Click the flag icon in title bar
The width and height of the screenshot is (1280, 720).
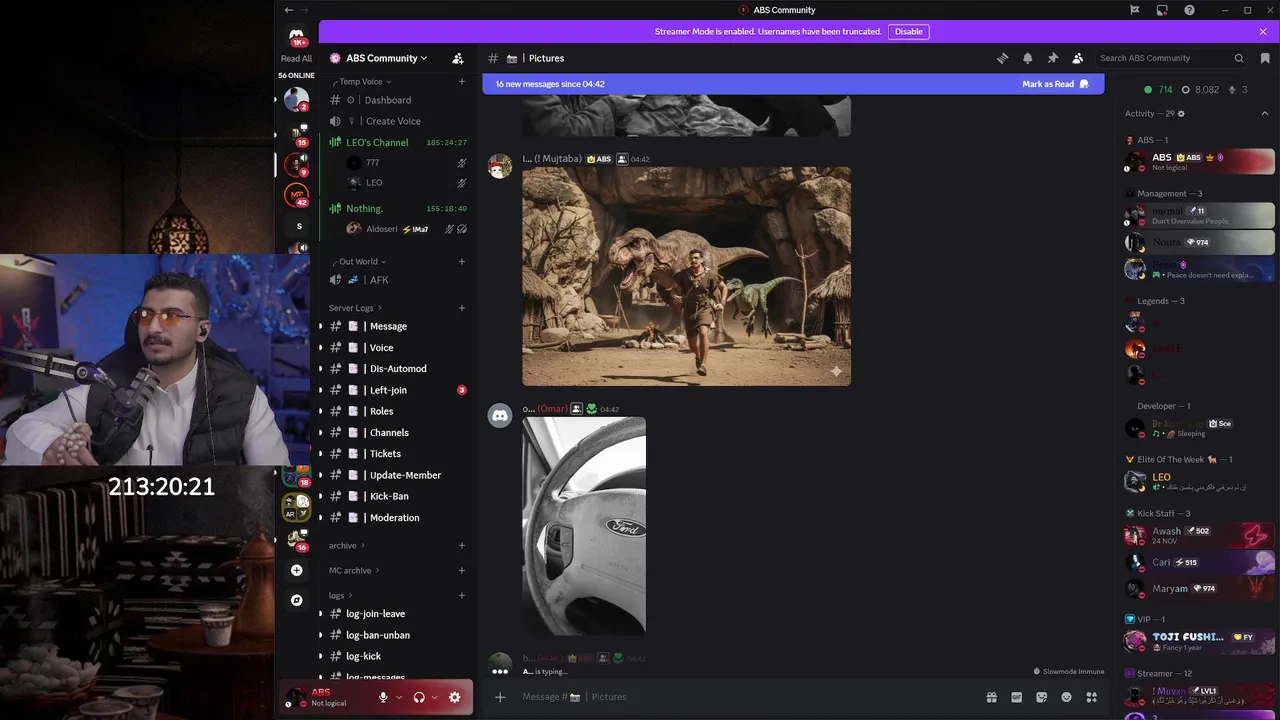tap(1134, 10)
